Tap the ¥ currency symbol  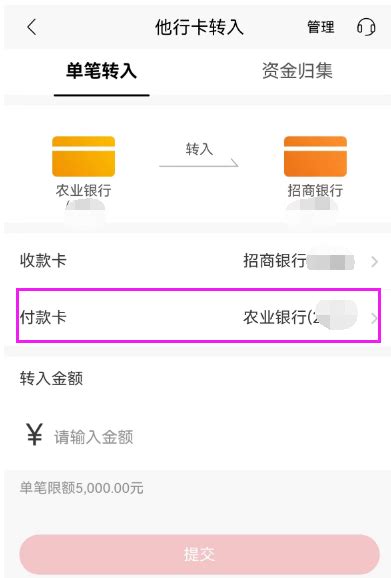click(x=34, y=434)
